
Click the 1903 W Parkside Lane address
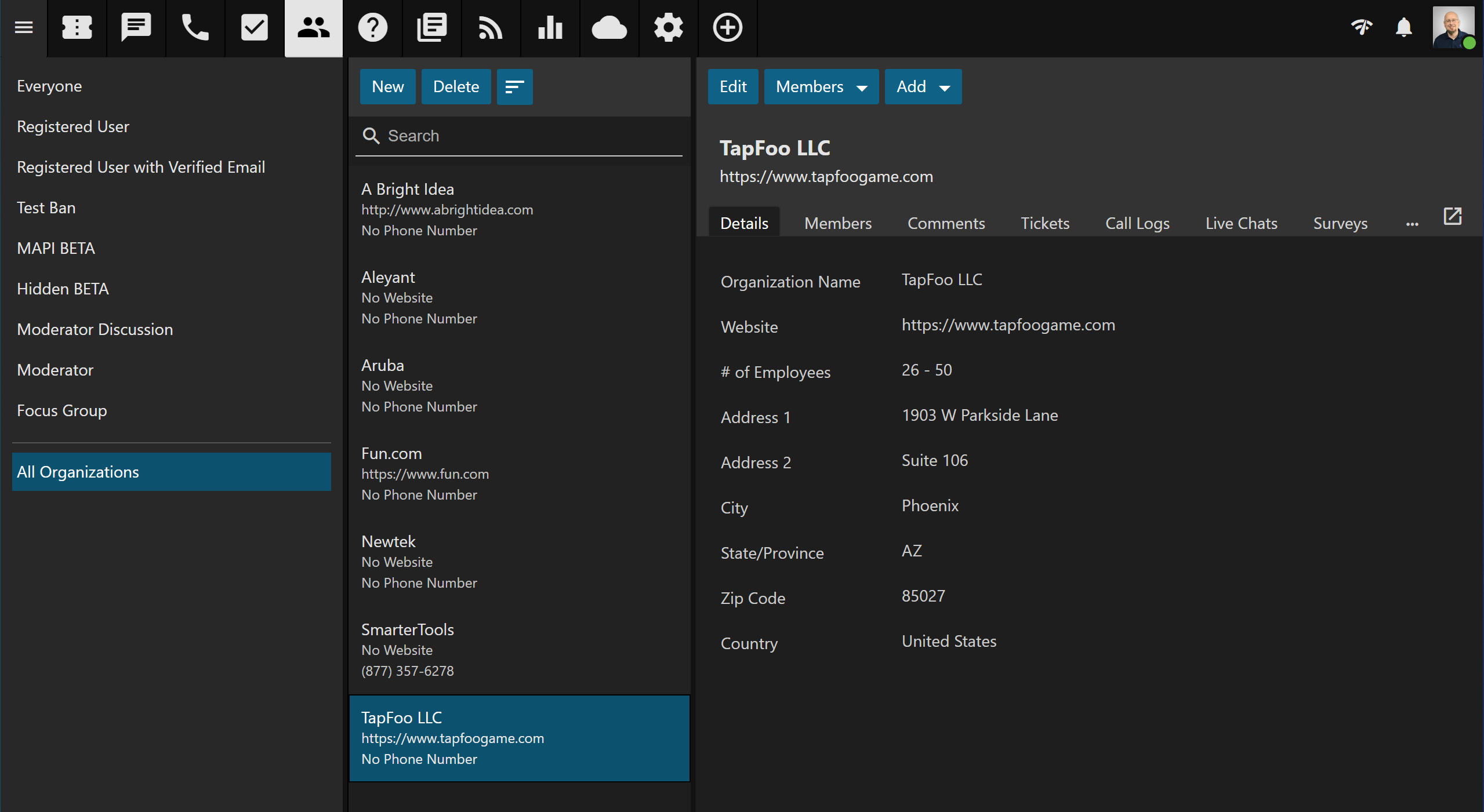click(979, 416)
